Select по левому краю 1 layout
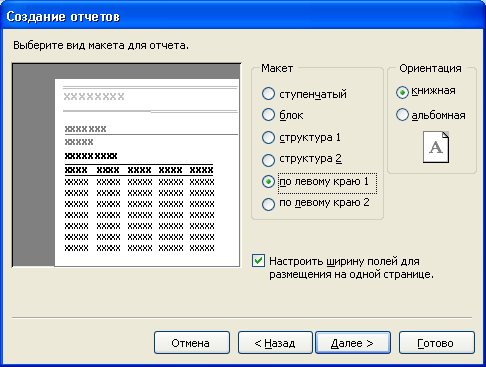Image resolution: width=486 pixels, height=367 pixels. [268, 182]
